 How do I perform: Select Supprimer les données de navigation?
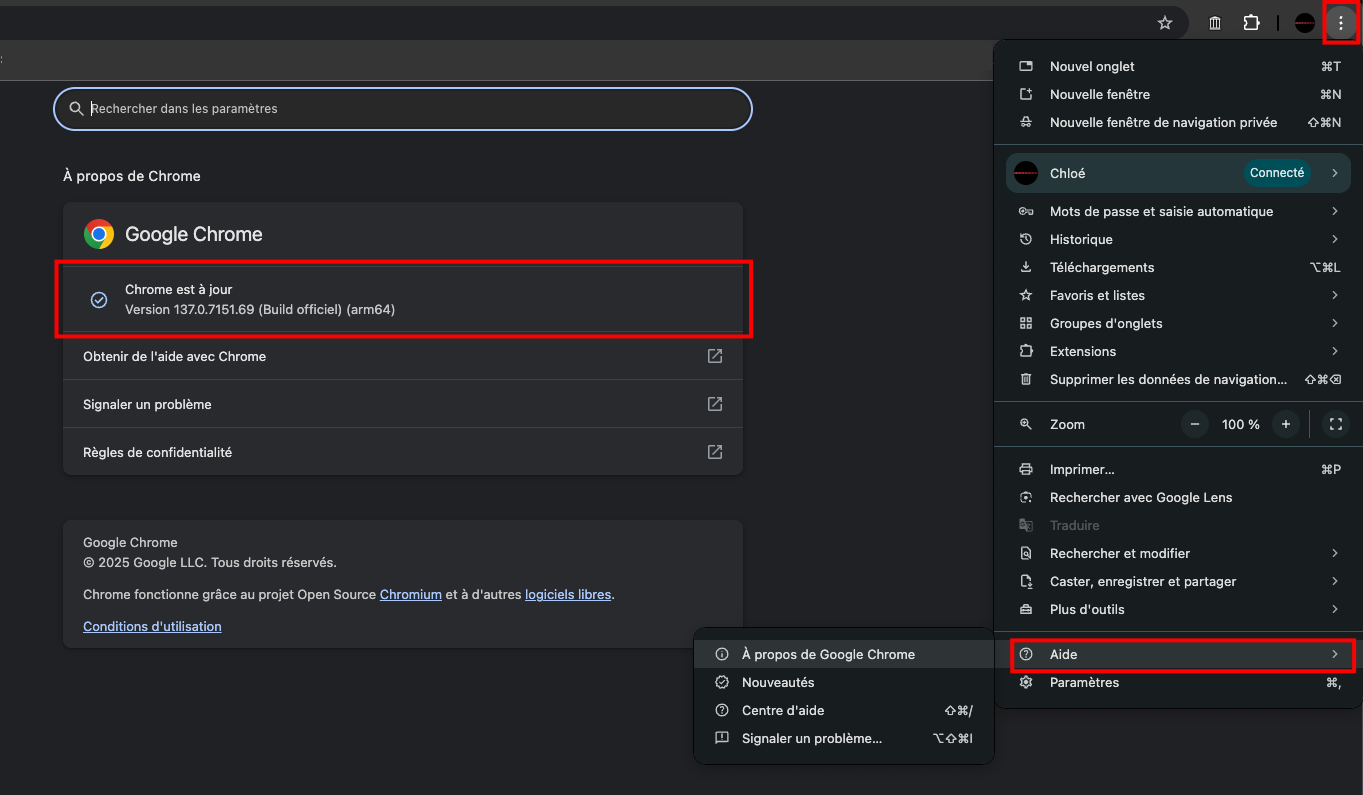pyautogui.click(x=1168, y=379)
